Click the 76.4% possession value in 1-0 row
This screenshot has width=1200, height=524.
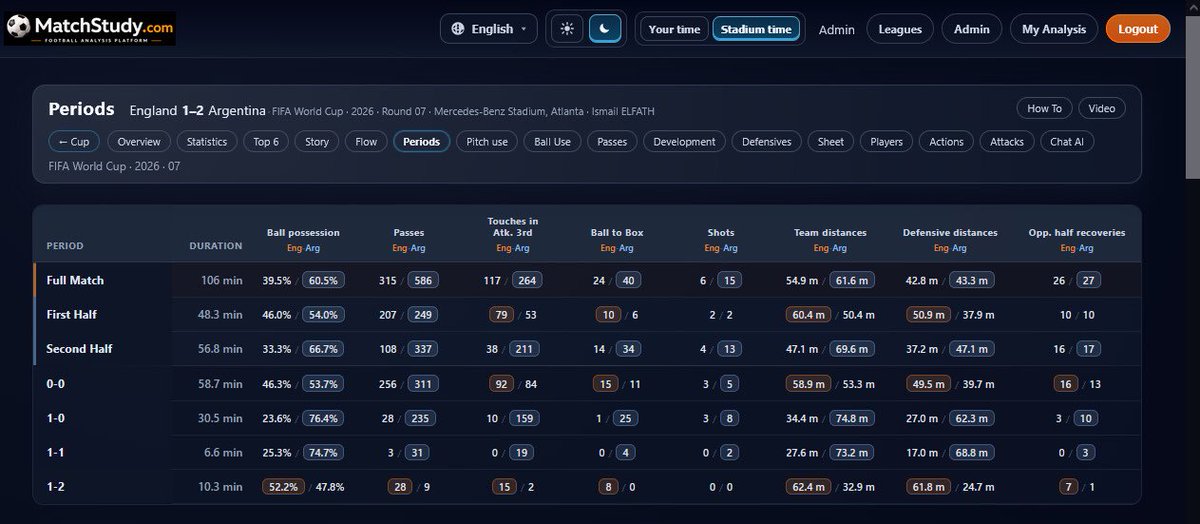point(324,418)
